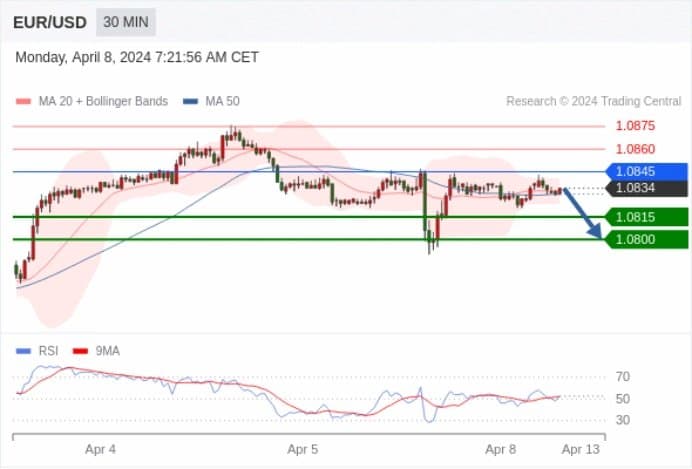Click the RSI 70 level label

pos(622,377)
